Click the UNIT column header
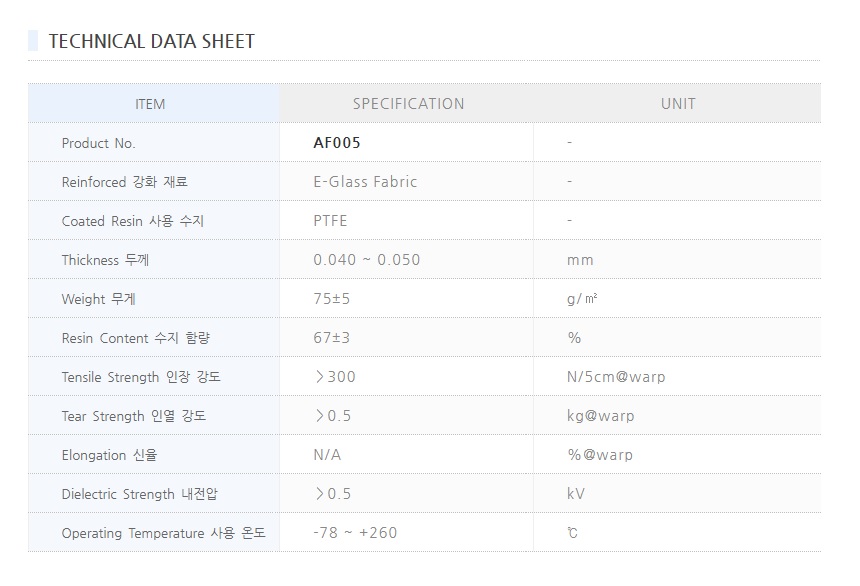This screenshot has width=860, height=586. point(678,104)
